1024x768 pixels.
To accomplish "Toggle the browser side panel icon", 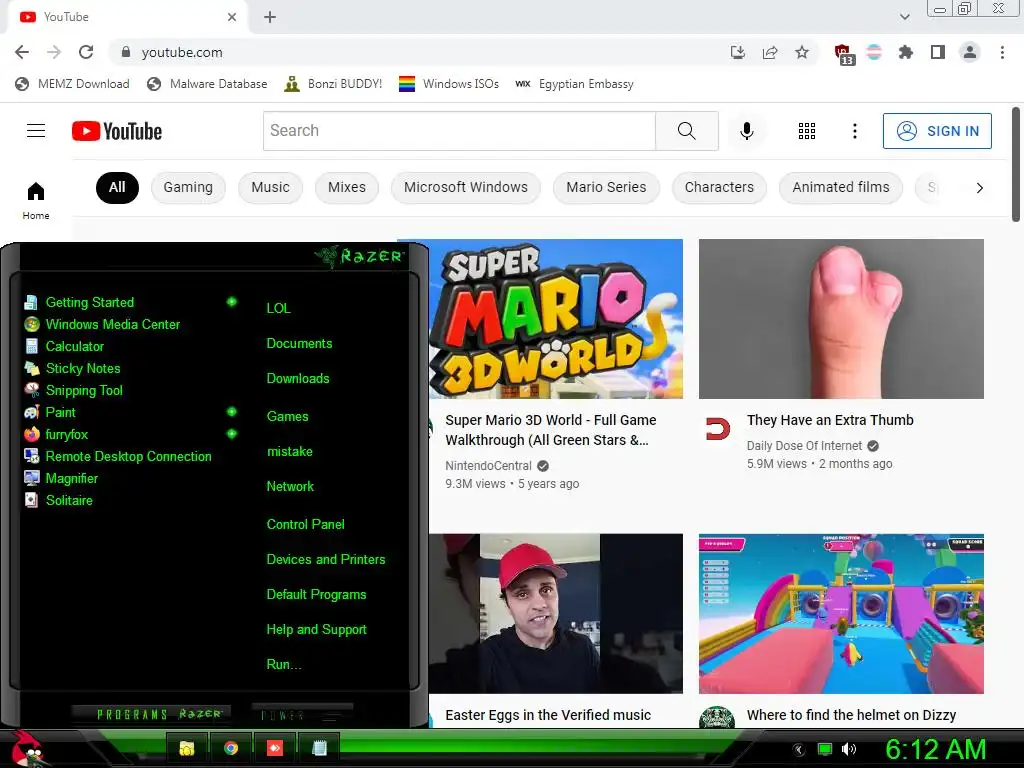I will click(x=938, y=52).
